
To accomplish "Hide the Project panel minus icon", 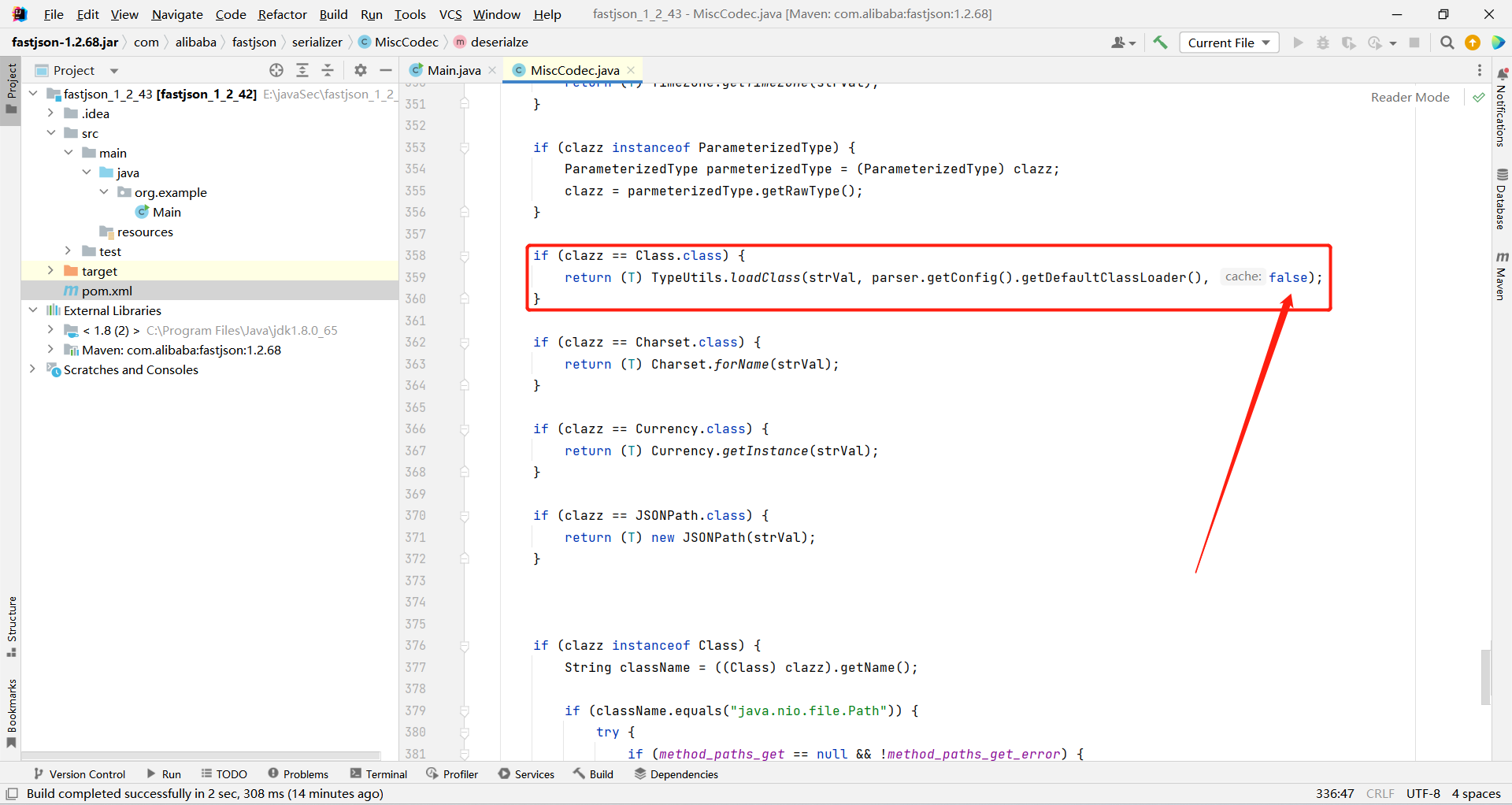I will [386, 70].
